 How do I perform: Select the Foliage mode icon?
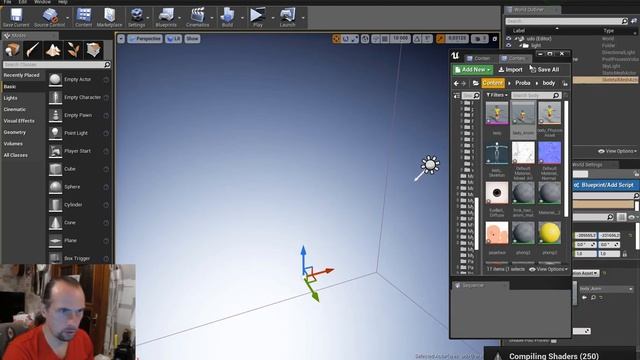pos(73,50)
